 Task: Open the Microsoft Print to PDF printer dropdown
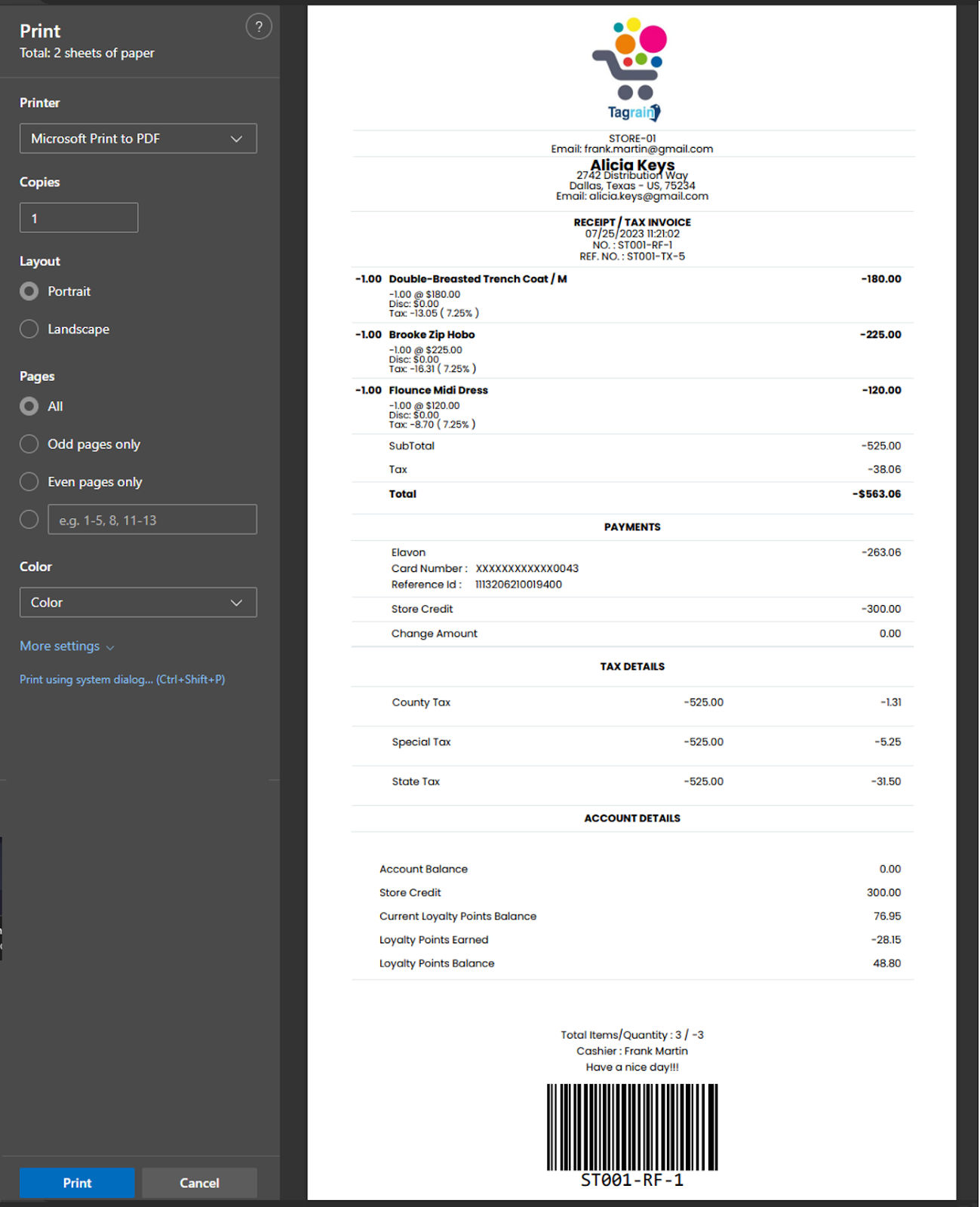(138, 139)
